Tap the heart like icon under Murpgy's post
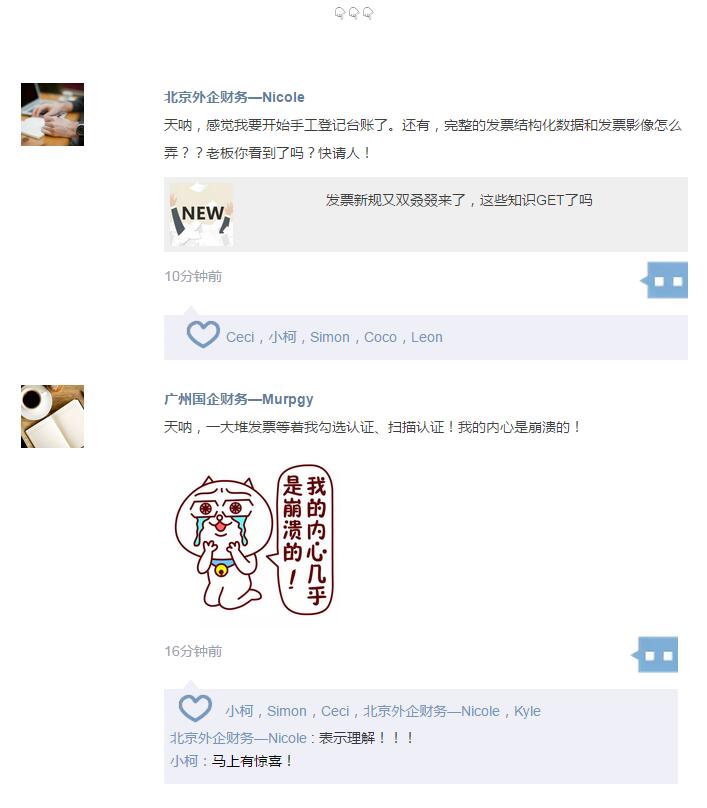This screenshot has width=707, height=808. coord(195,708)
